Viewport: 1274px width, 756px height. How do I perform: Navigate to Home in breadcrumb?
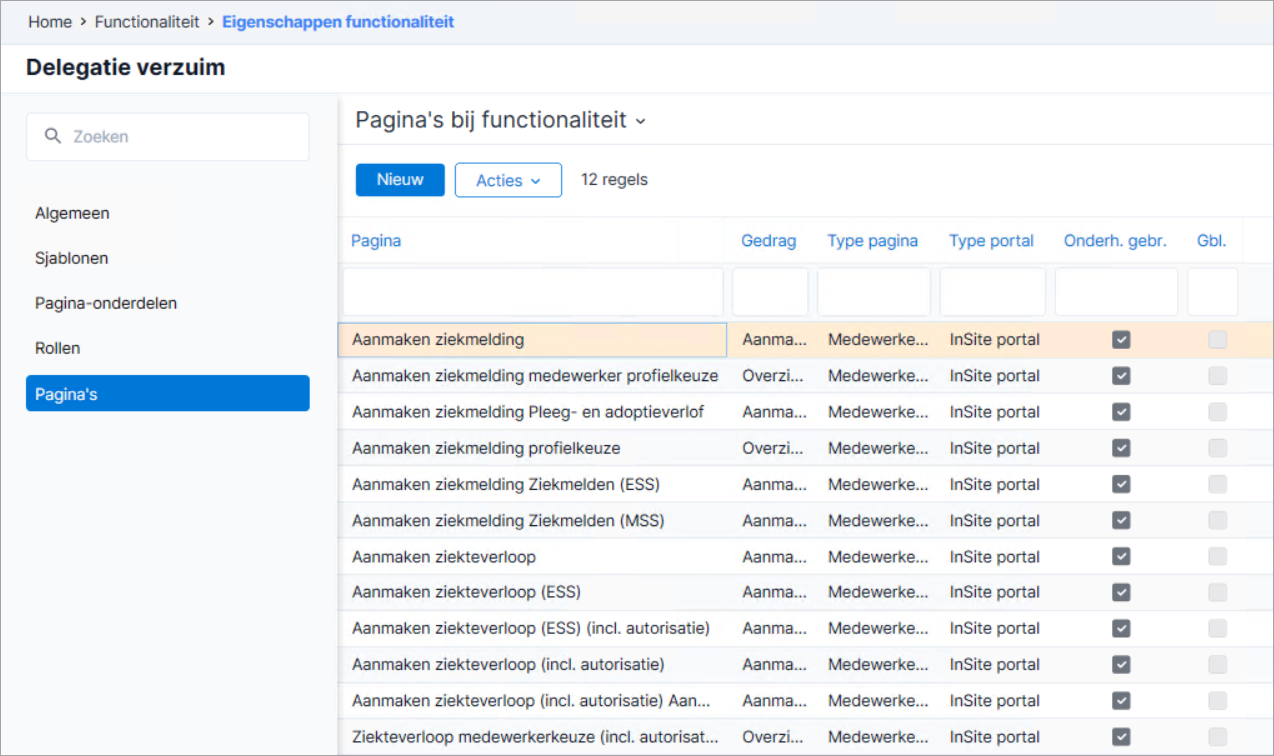tap(50, 22)
